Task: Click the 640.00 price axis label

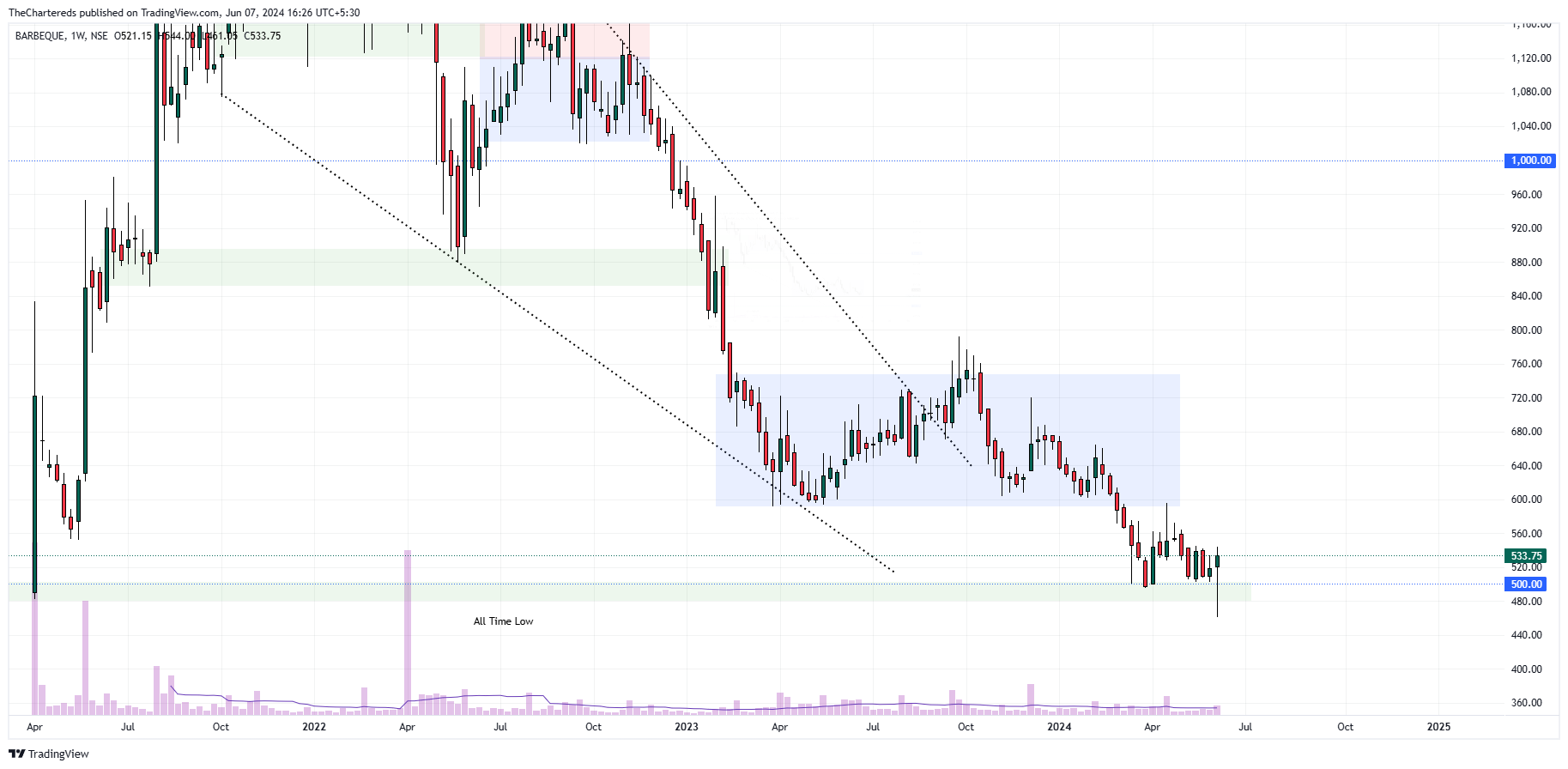Action: (x=1526, y=466)
